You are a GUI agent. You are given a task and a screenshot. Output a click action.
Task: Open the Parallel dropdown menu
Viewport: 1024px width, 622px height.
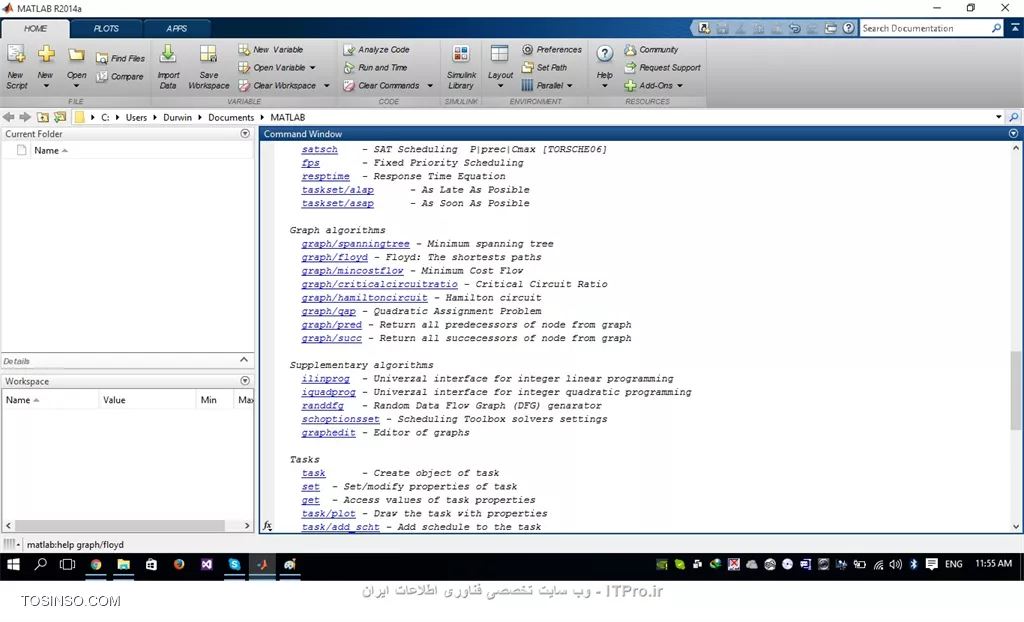548,86
